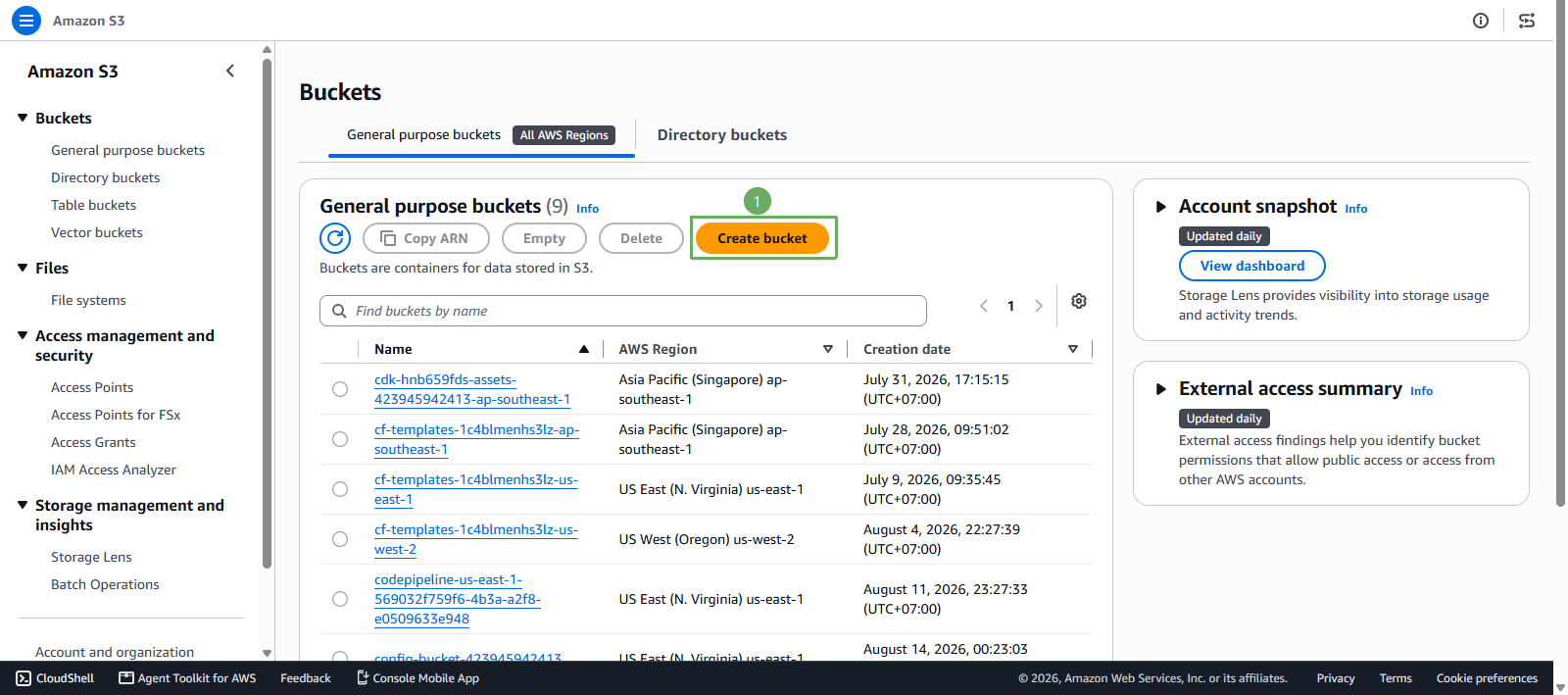Collapse the Amazon S3 side navigation arrow
This screenshot has height=695, width=1568.
(230, 71)
